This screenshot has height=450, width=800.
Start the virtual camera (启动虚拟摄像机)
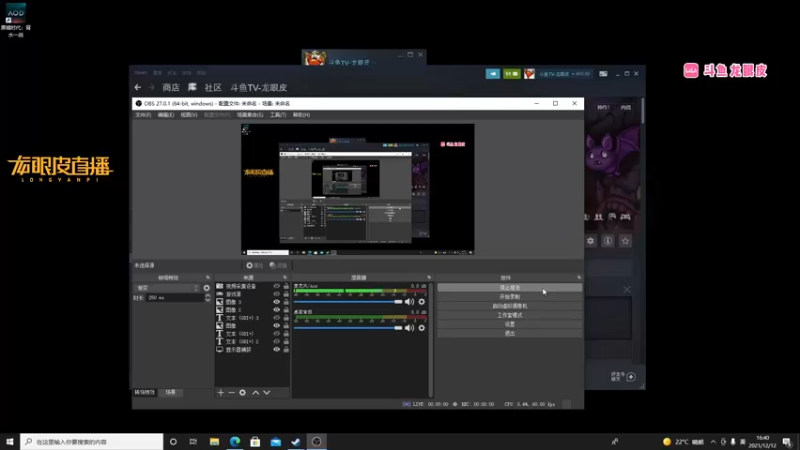pyautogui.click(x=510, y=306)
